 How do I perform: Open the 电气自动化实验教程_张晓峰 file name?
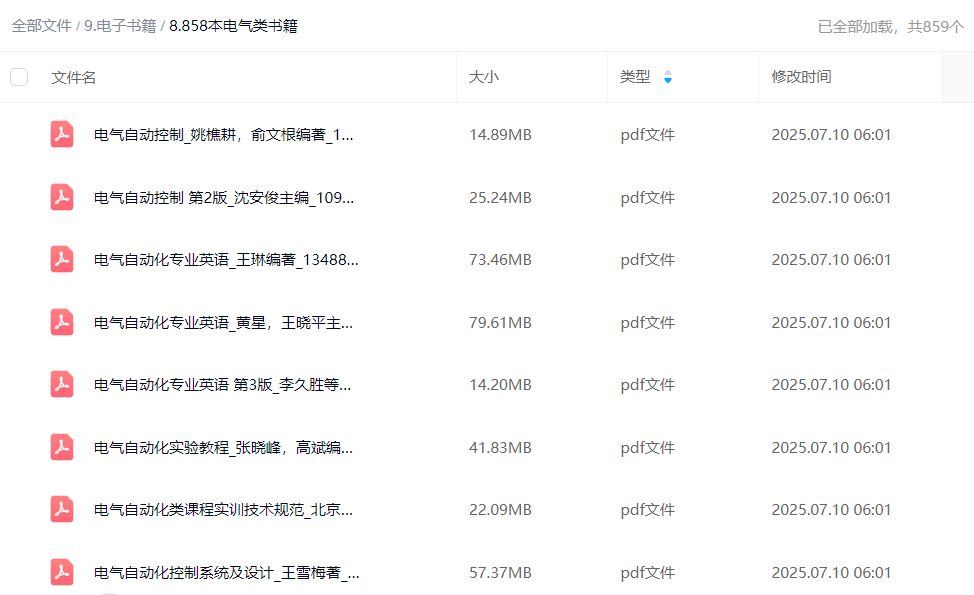click(223, 447)
